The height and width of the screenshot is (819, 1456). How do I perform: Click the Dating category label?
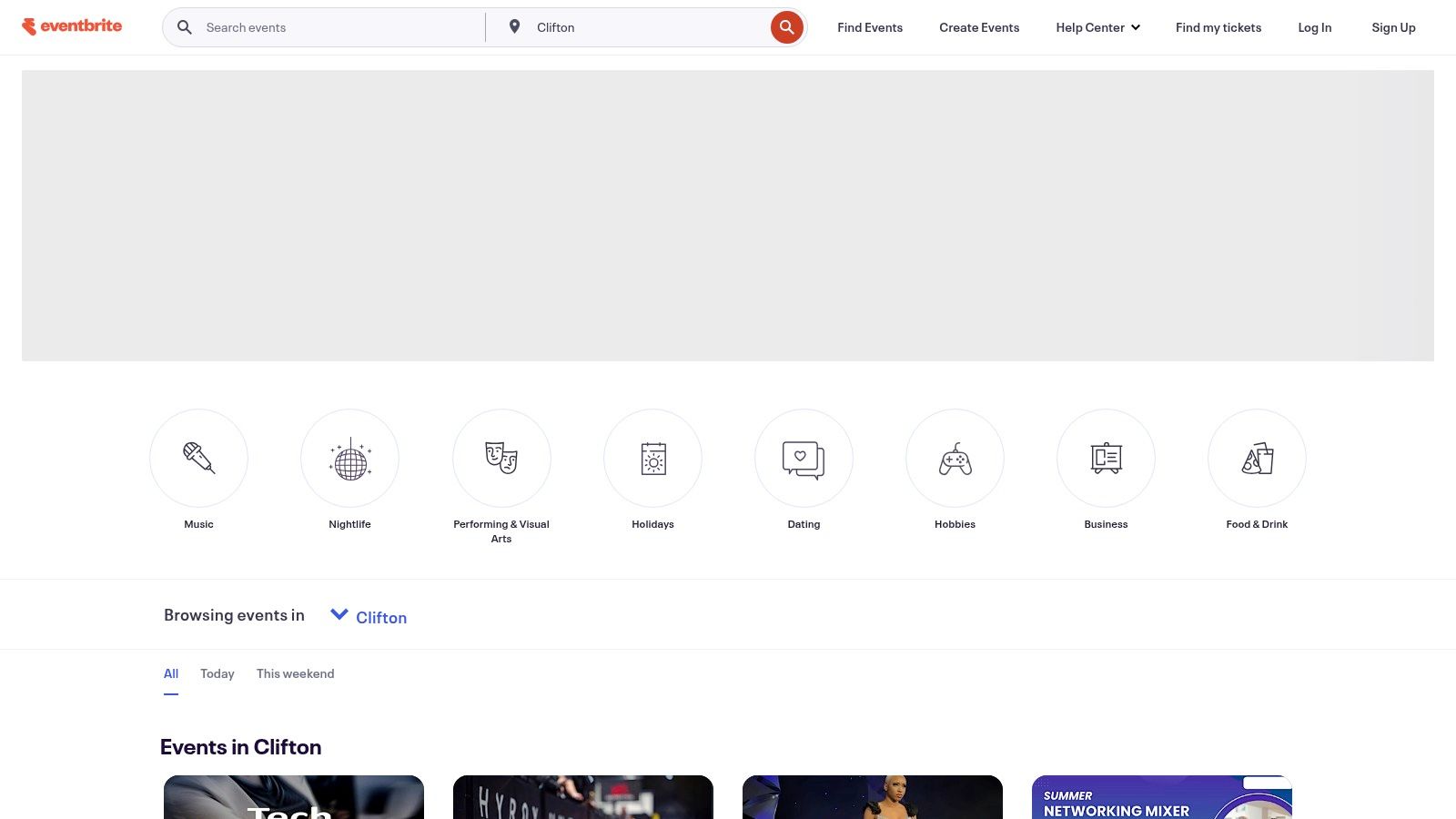click(804, 524)
